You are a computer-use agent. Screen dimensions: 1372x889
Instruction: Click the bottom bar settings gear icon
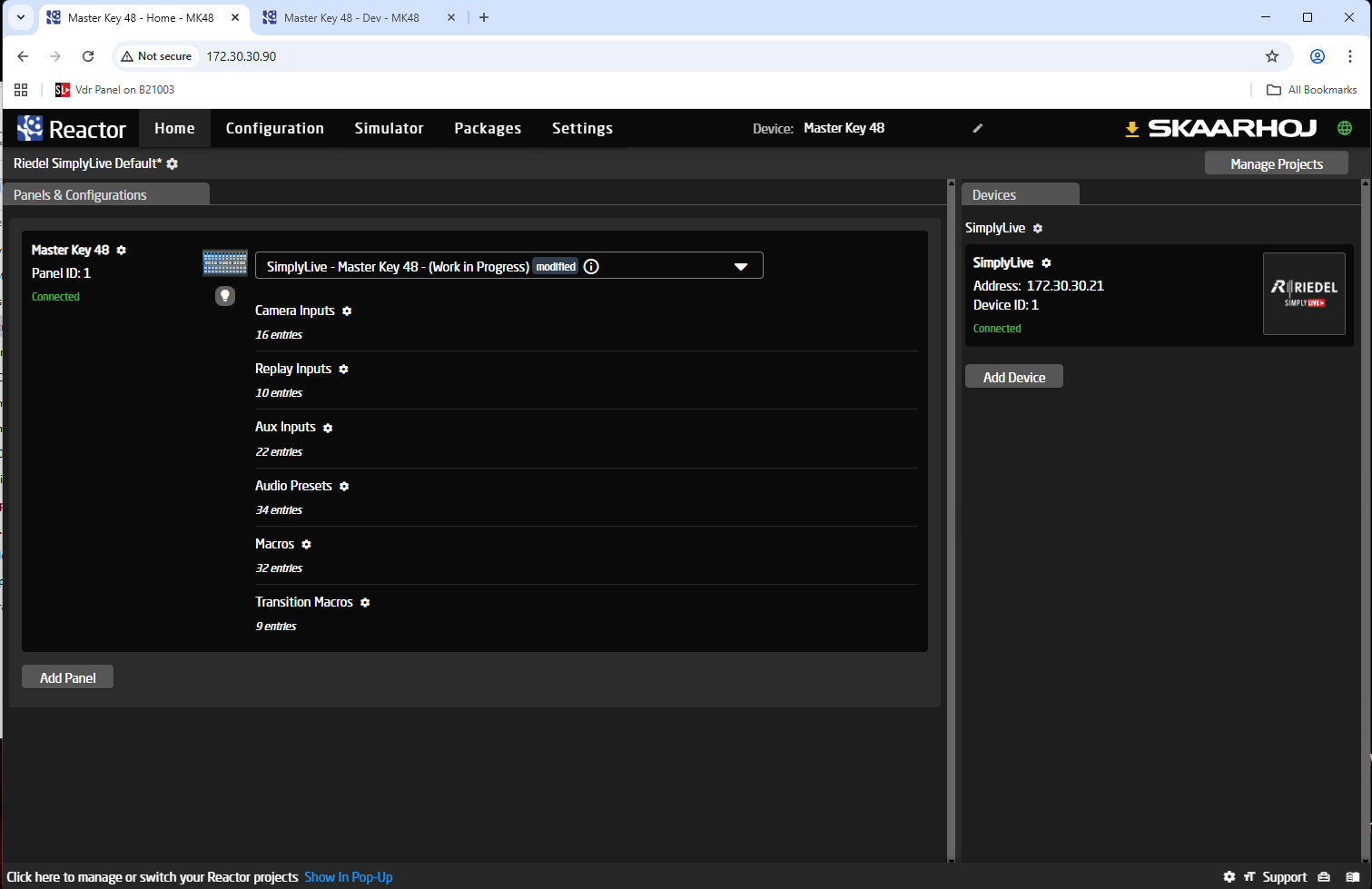(x=1229, y=876)
